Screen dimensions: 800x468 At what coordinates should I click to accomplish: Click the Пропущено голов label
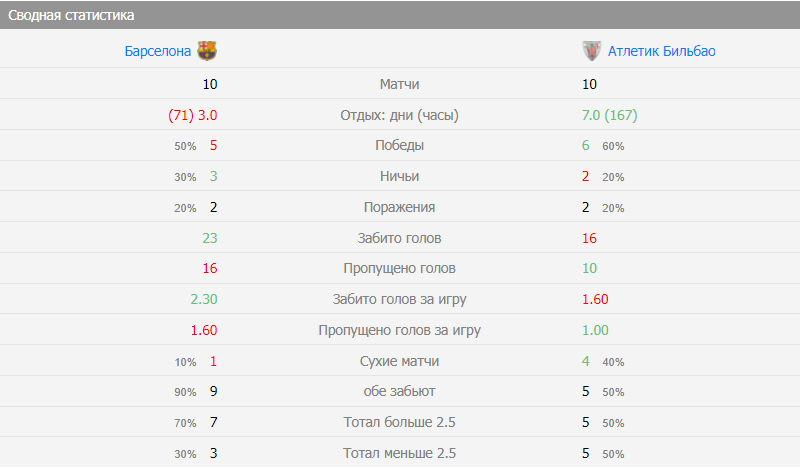point(400,268)
